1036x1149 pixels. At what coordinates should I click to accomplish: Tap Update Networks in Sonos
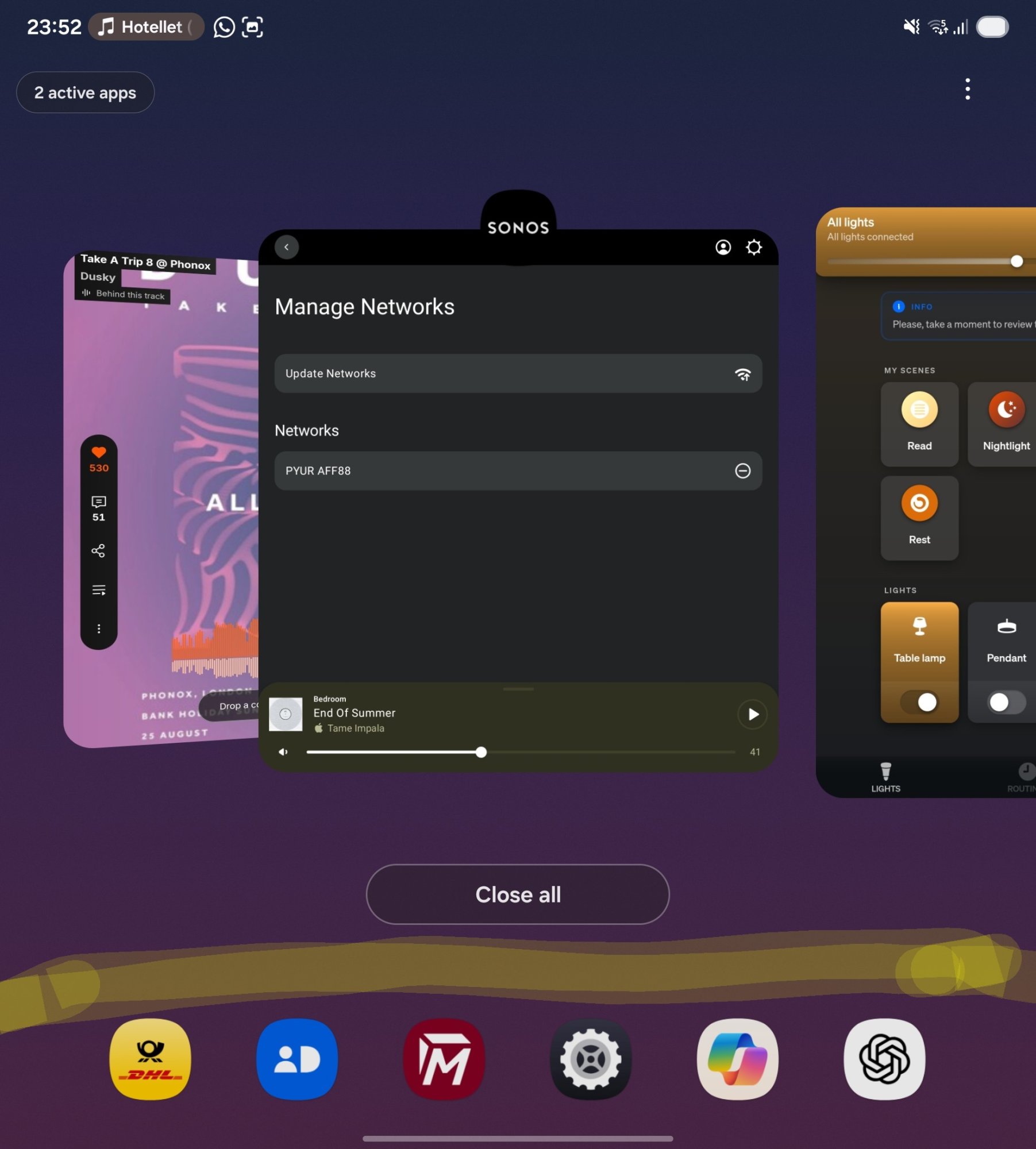(x=518, y=373)
